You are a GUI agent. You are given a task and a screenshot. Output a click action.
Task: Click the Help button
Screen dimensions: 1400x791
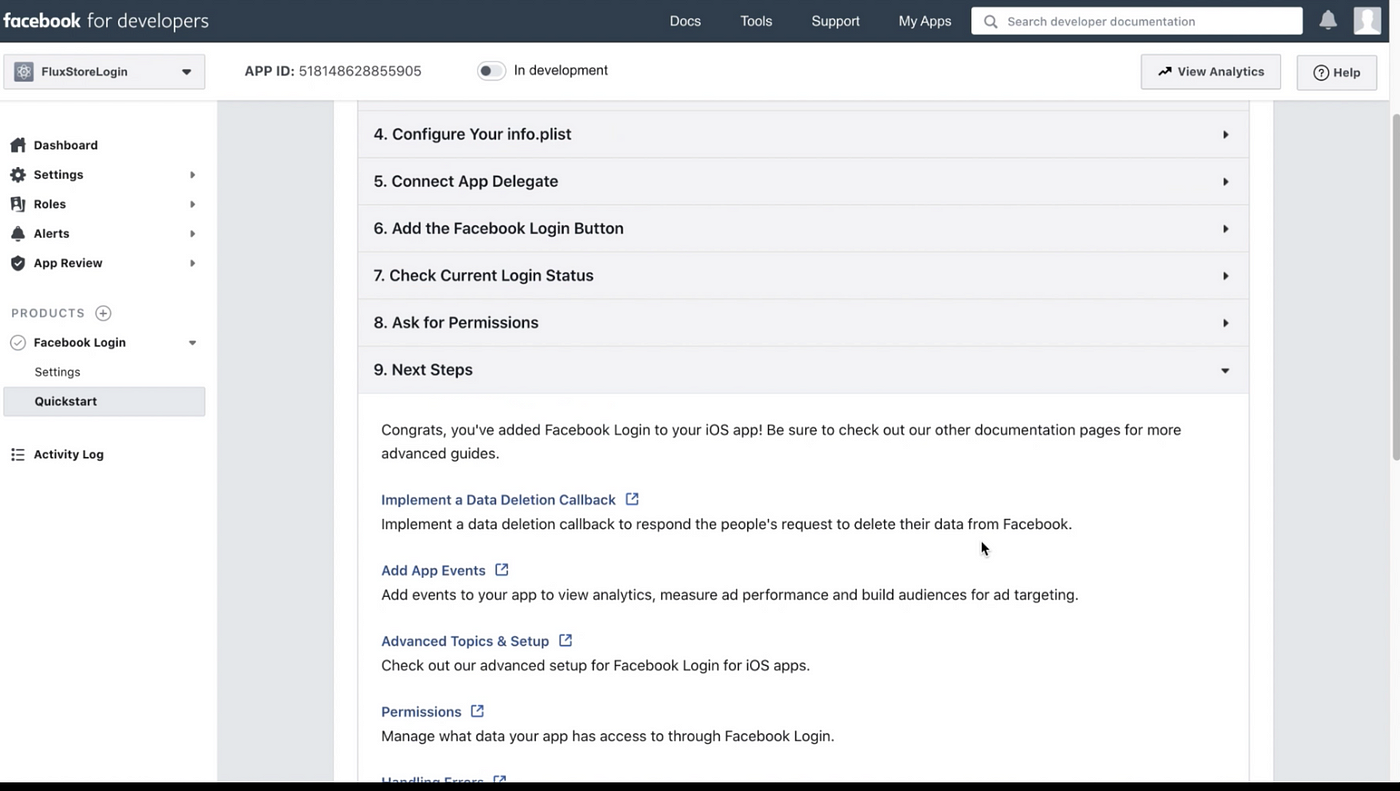[x=1337, y=72]
